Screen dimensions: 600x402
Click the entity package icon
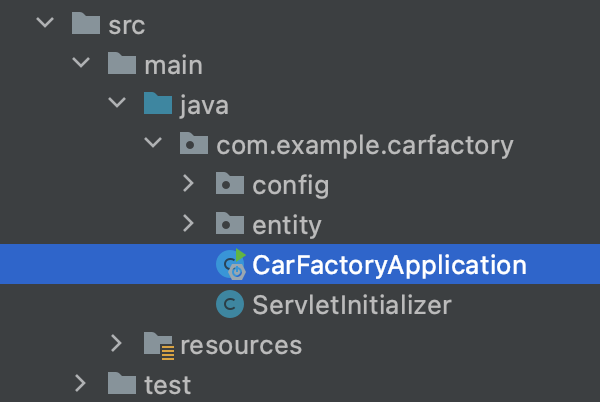[x=230, y=223]
